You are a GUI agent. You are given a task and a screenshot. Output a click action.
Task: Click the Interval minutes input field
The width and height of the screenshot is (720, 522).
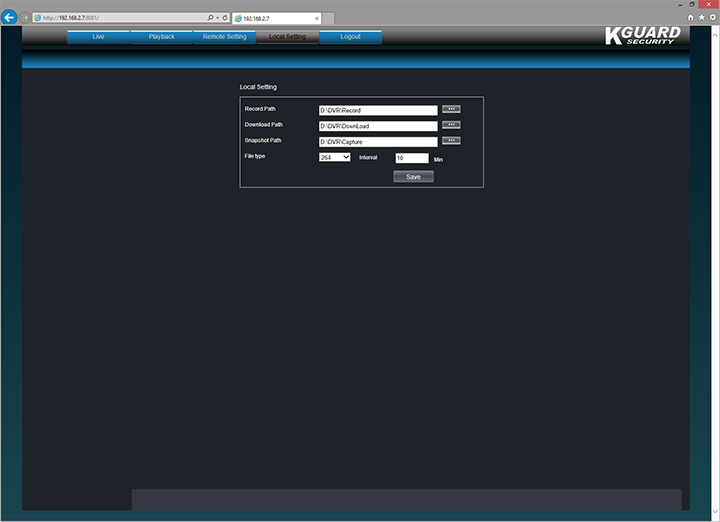pyautogui.click(x=411, y=158)
